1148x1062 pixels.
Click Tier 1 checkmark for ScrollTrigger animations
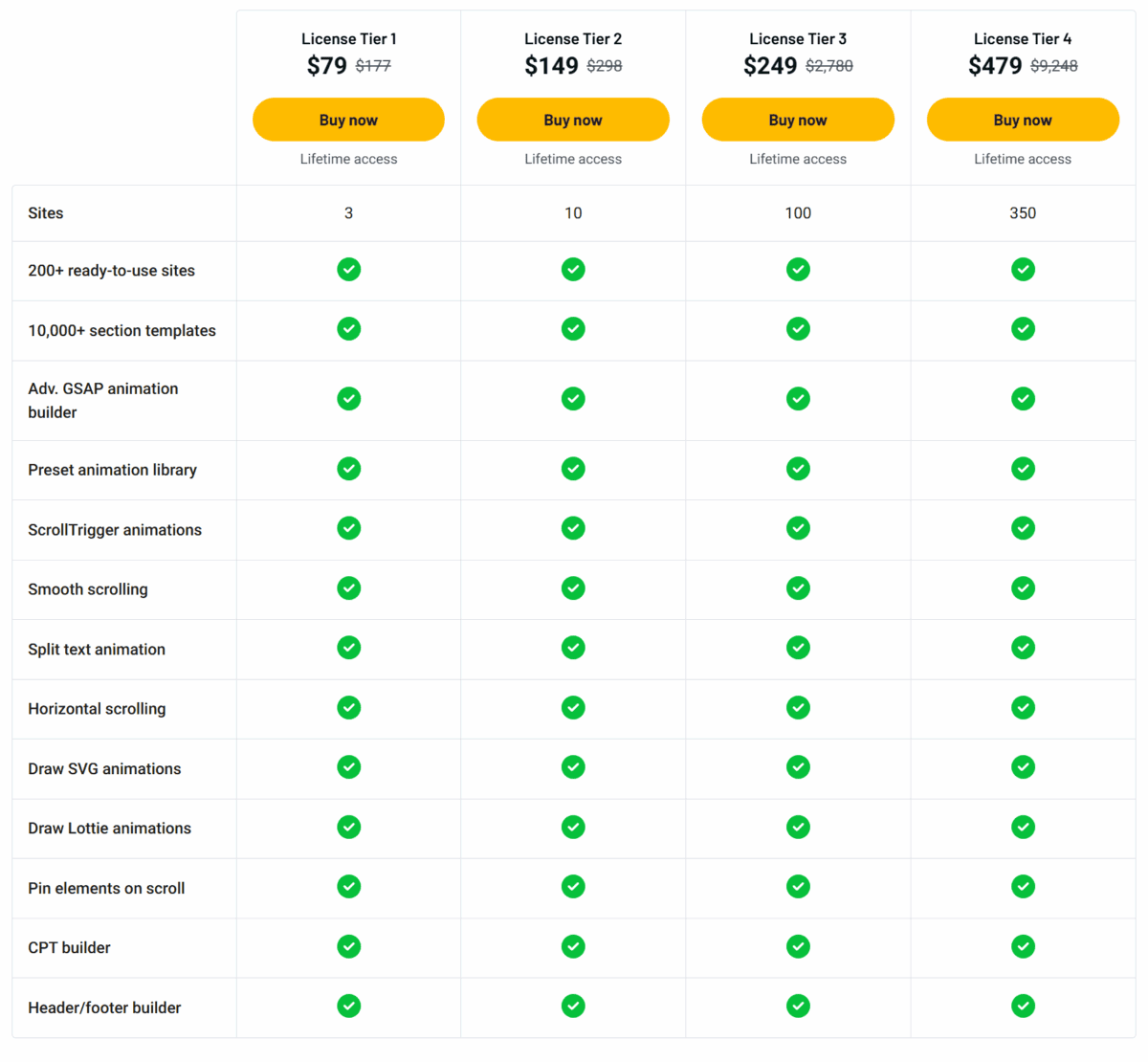tap(349, 528)
